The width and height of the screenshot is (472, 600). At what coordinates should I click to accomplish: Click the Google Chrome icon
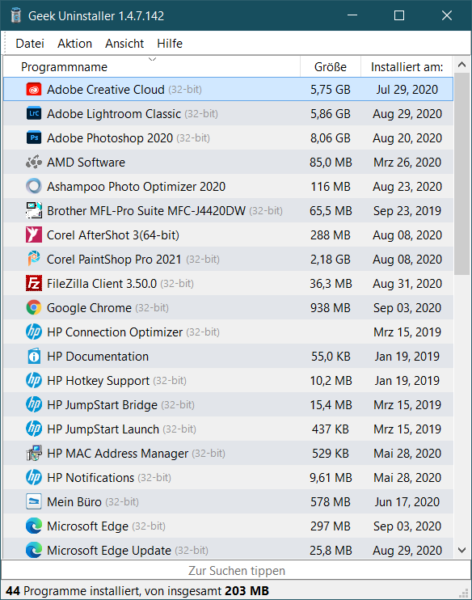pyautogui.click(x=34, y=308)
